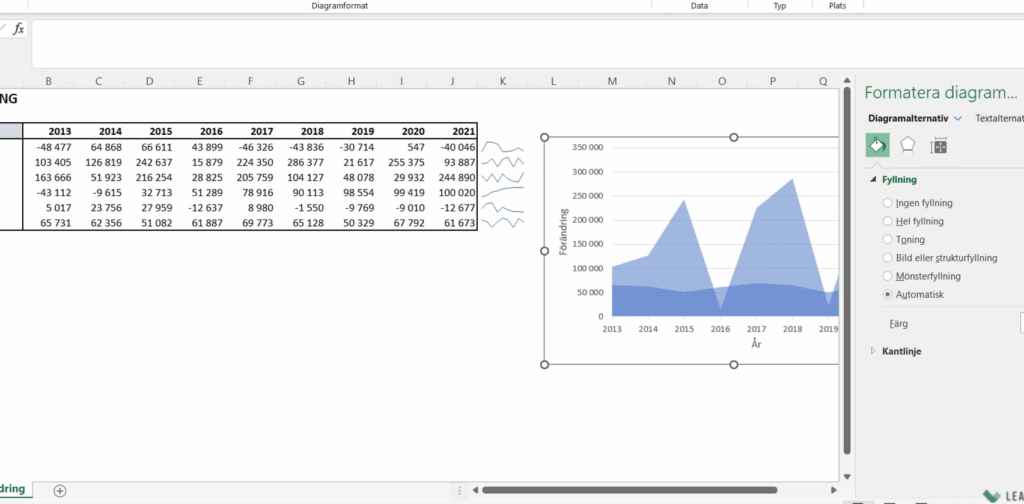Click the vertical scrollbar down arrow
1024x504 pixels.
click(848, 477)
